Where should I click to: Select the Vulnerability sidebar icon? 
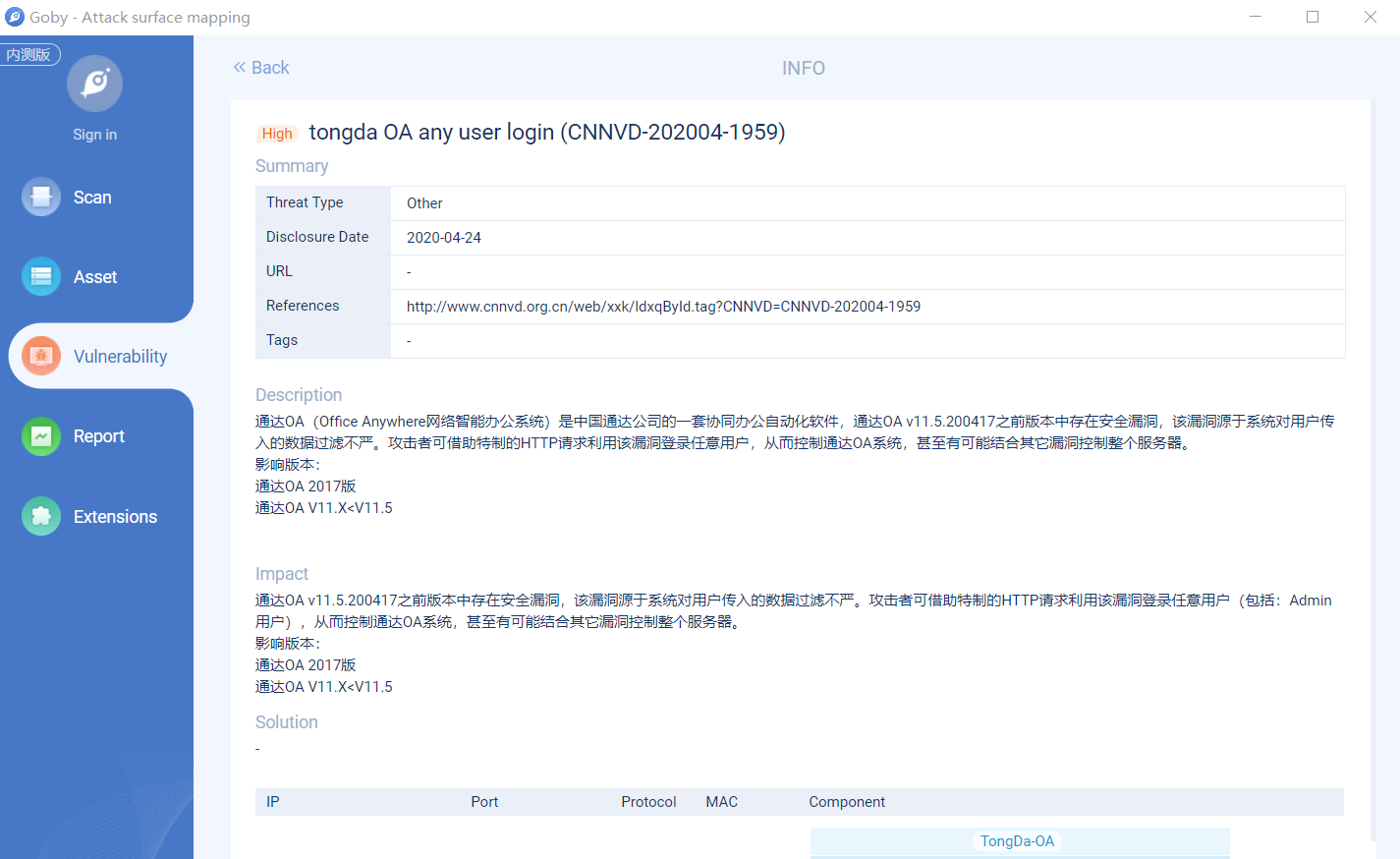point(41,356)
